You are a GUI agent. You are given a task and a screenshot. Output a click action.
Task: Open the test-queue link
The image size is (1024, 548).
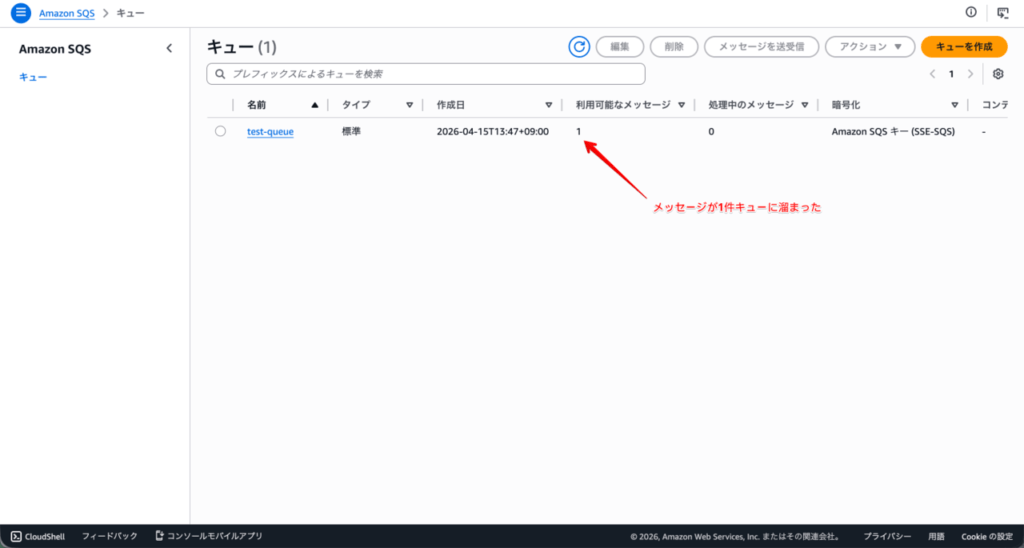(x=270, y=131)
